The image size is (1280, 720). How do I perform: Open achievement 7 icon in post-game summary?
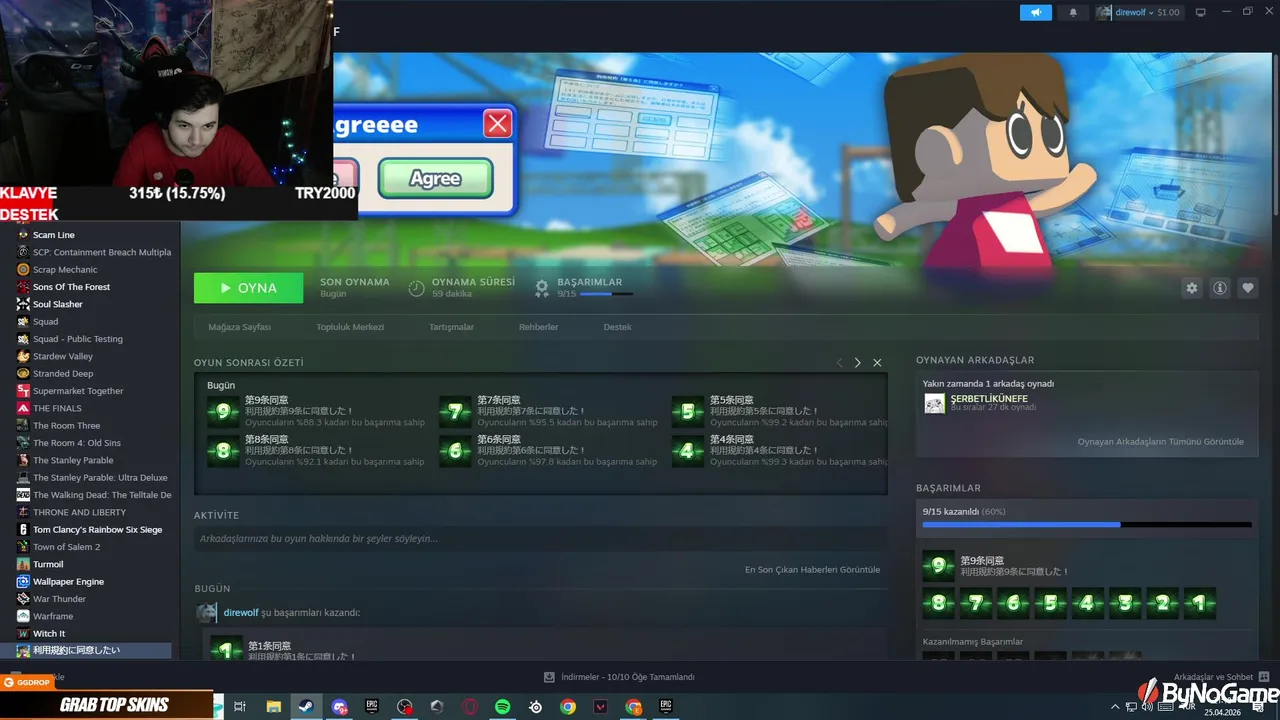(x=455, y=411)
